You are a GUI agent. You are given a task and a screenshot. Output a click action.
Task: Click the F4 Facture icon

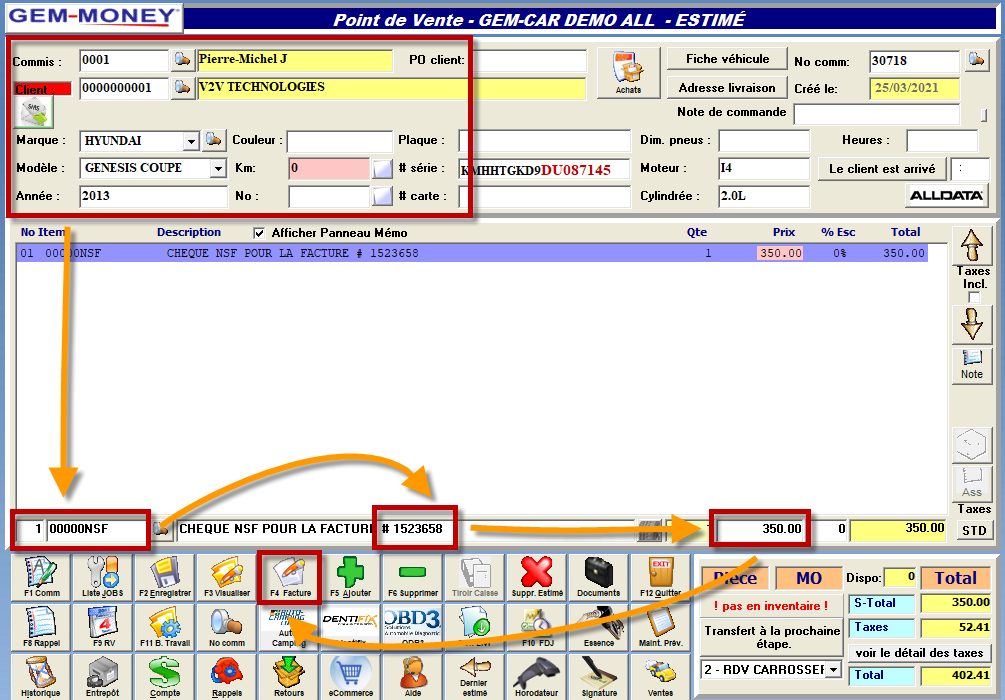(289, 578)
